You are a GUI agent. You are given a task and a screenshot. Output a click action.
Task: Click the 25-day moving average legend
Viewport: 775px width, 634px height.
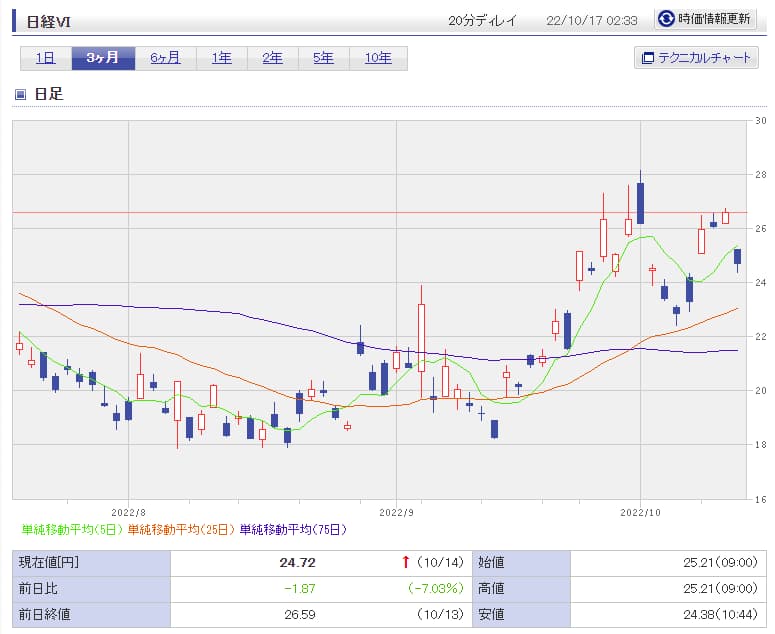point(181,529)
